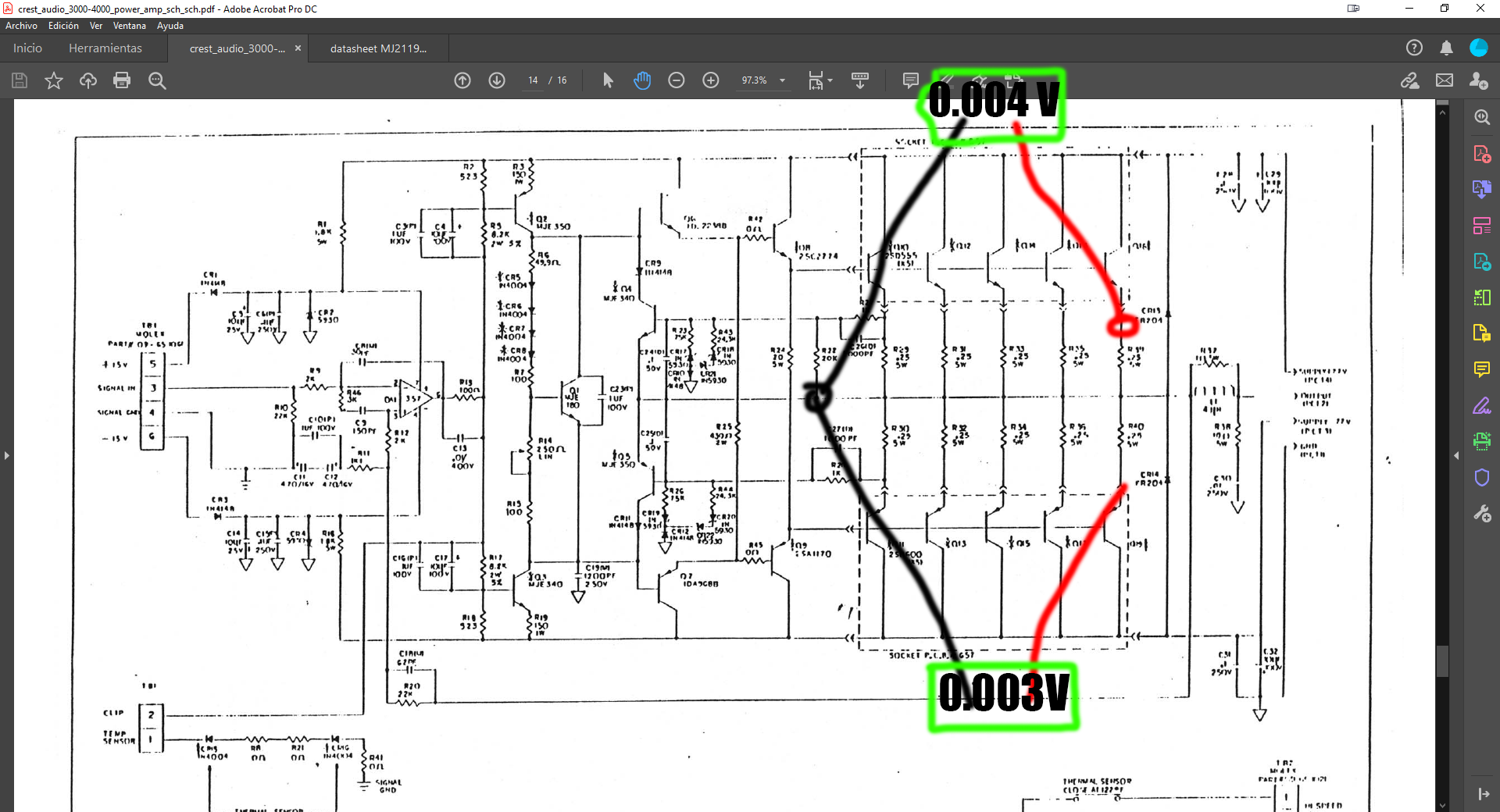Image resolution: width=1500 pixels, height=812 pixels.
Task: Open the Combine Files tool
Action: tap(1482, 189)
